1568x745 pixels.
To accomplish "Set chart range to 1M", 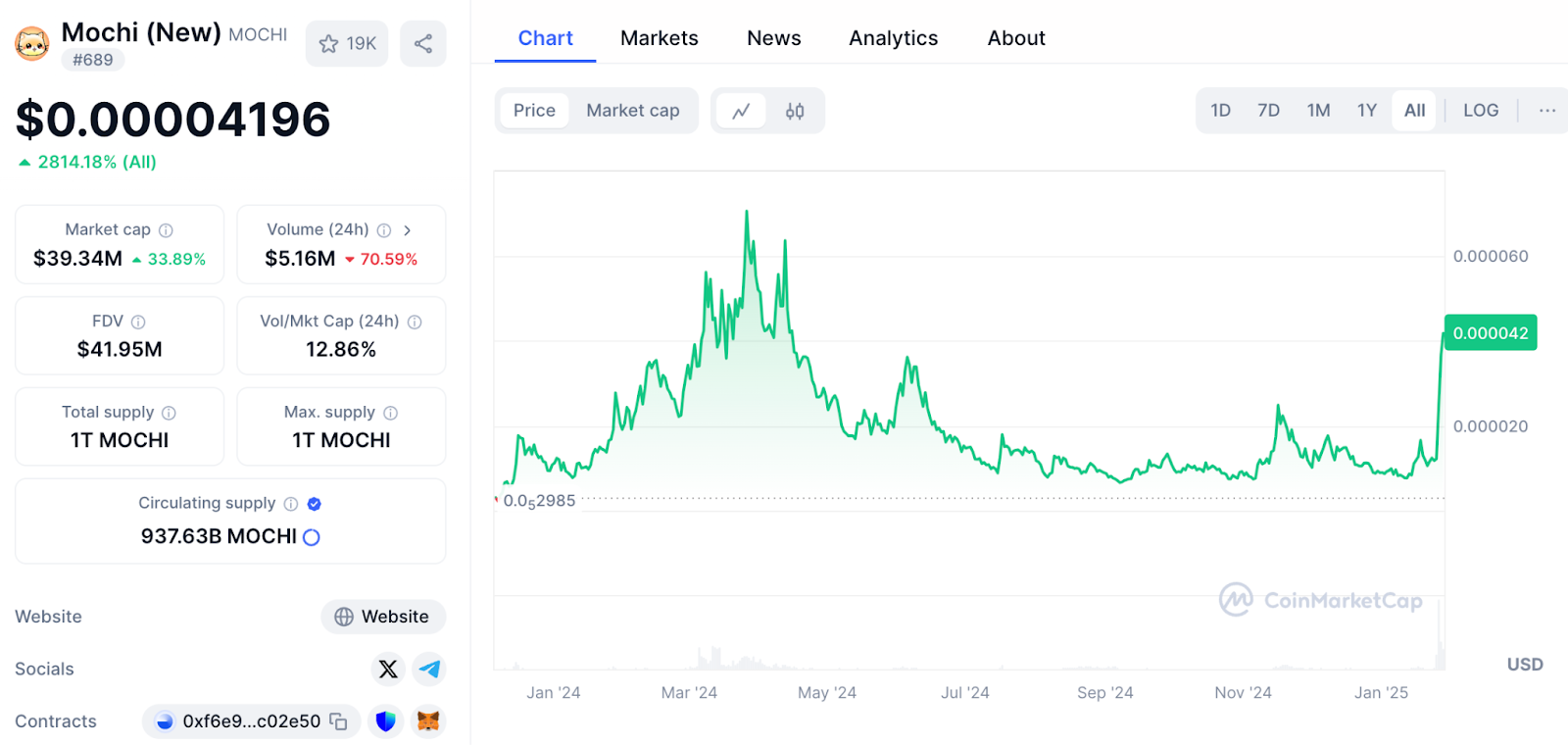I will (1318, 111).
